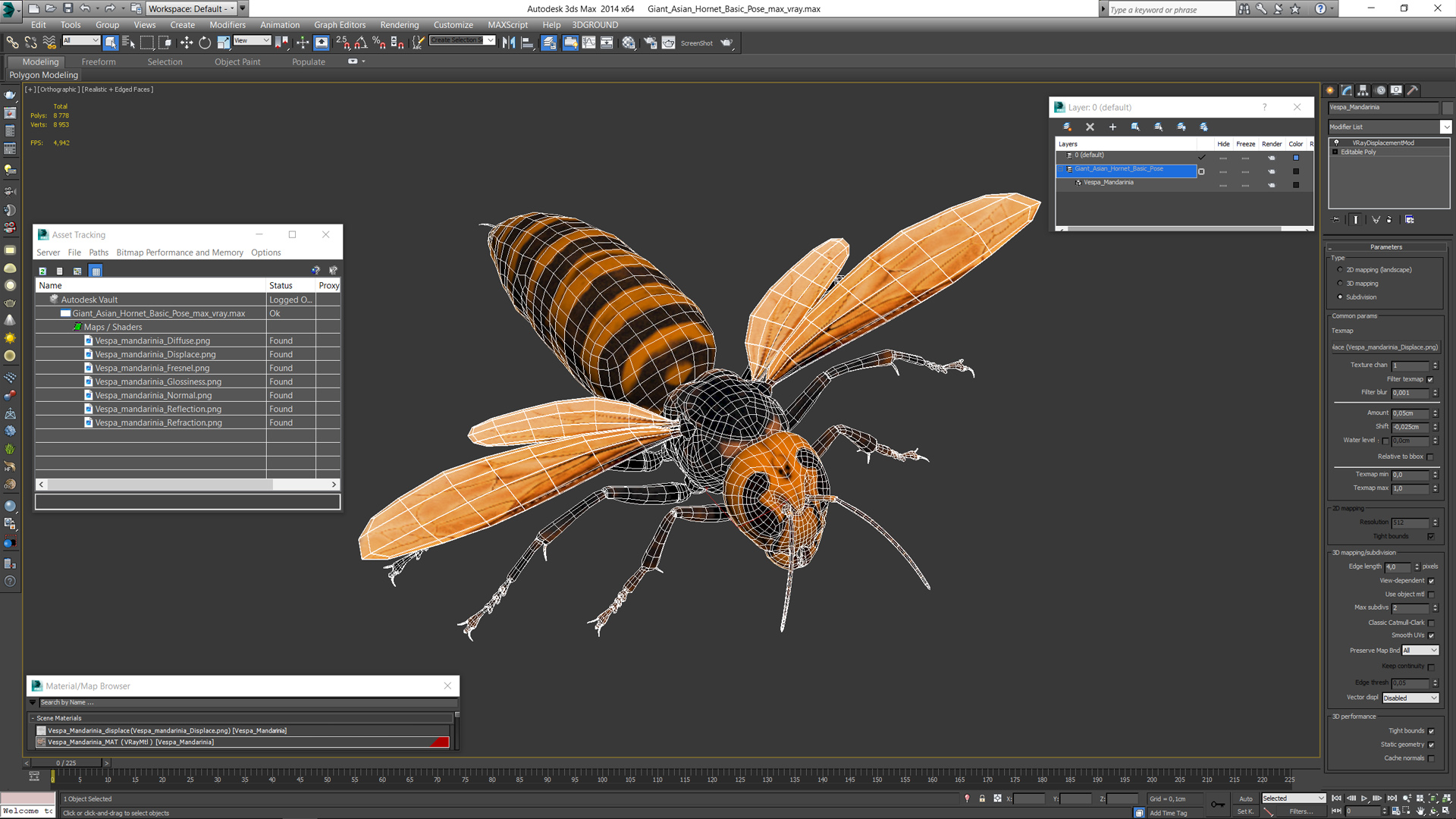Open selection filter All dropdown
Screen dimensions: 1456x819
pos(81,40)
